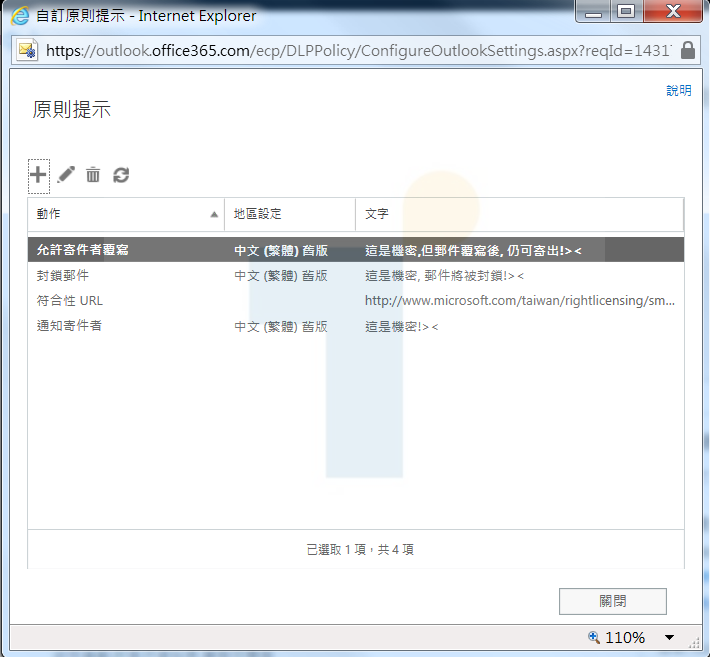Sort by the 動作 column header
The width and height of the screenshot is (710, 657).
click(x=126, y=214)
